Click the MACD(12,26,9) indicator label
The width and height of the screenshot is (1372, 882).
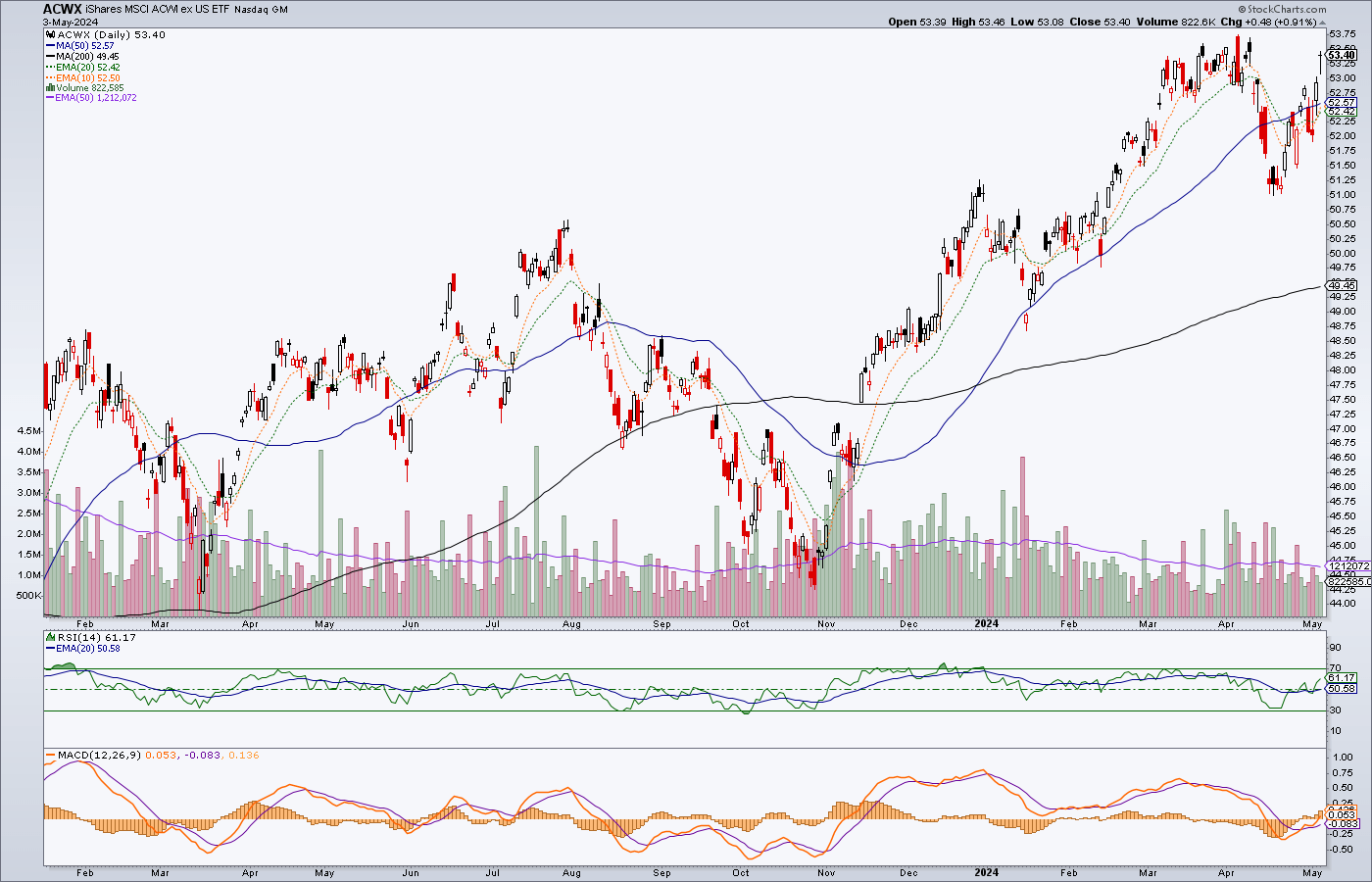(x=98, y=755)
